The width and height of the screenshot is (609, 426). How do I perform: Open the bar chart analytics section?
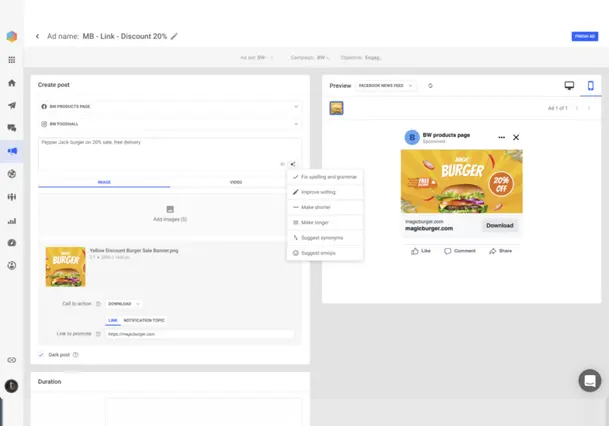coord(12,221)
